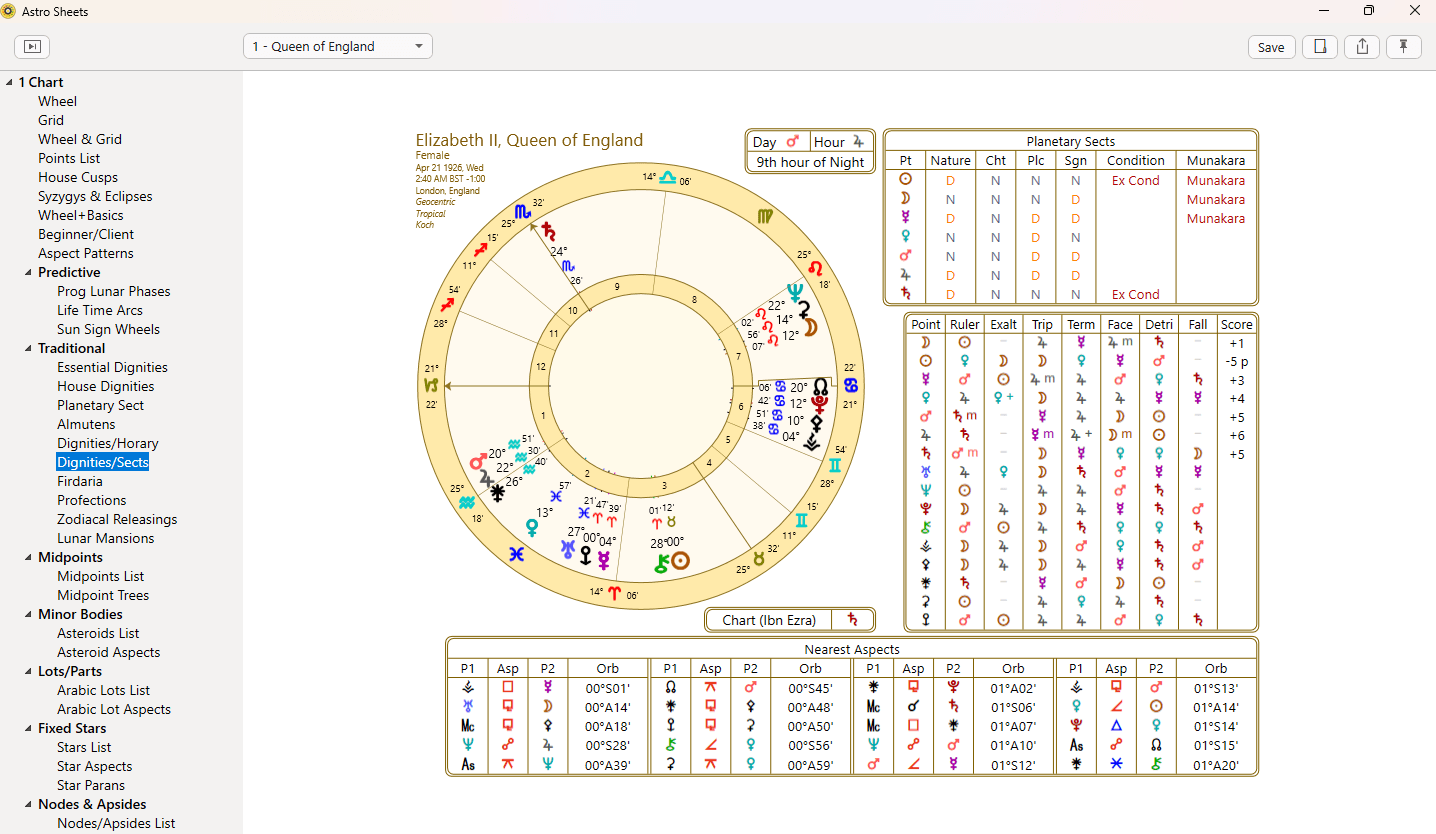
Task: Click the Chart (Ibn Ezra) label
Action: pyautogui.click(x=769, y=620)
